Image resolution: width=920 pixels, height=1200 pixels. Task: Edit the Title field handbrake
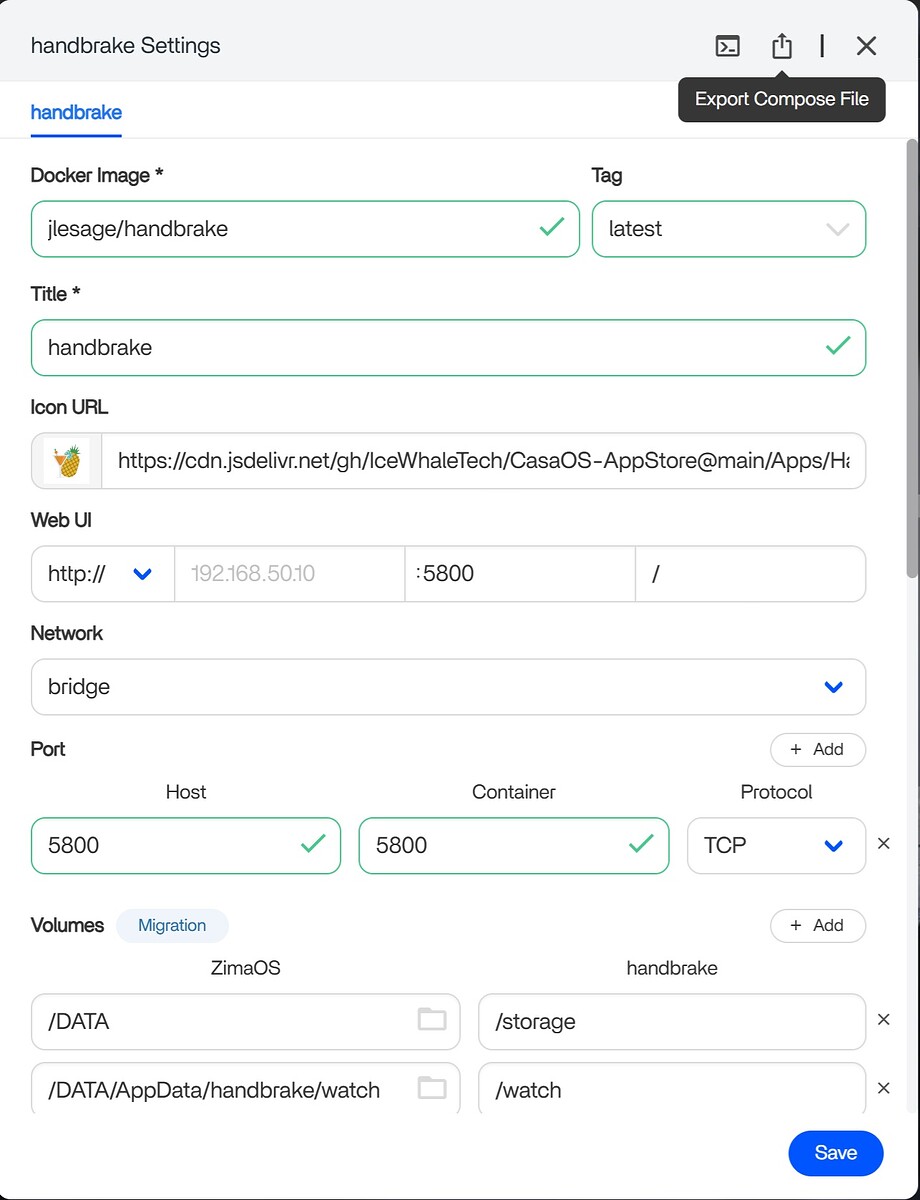pos(448,348)
